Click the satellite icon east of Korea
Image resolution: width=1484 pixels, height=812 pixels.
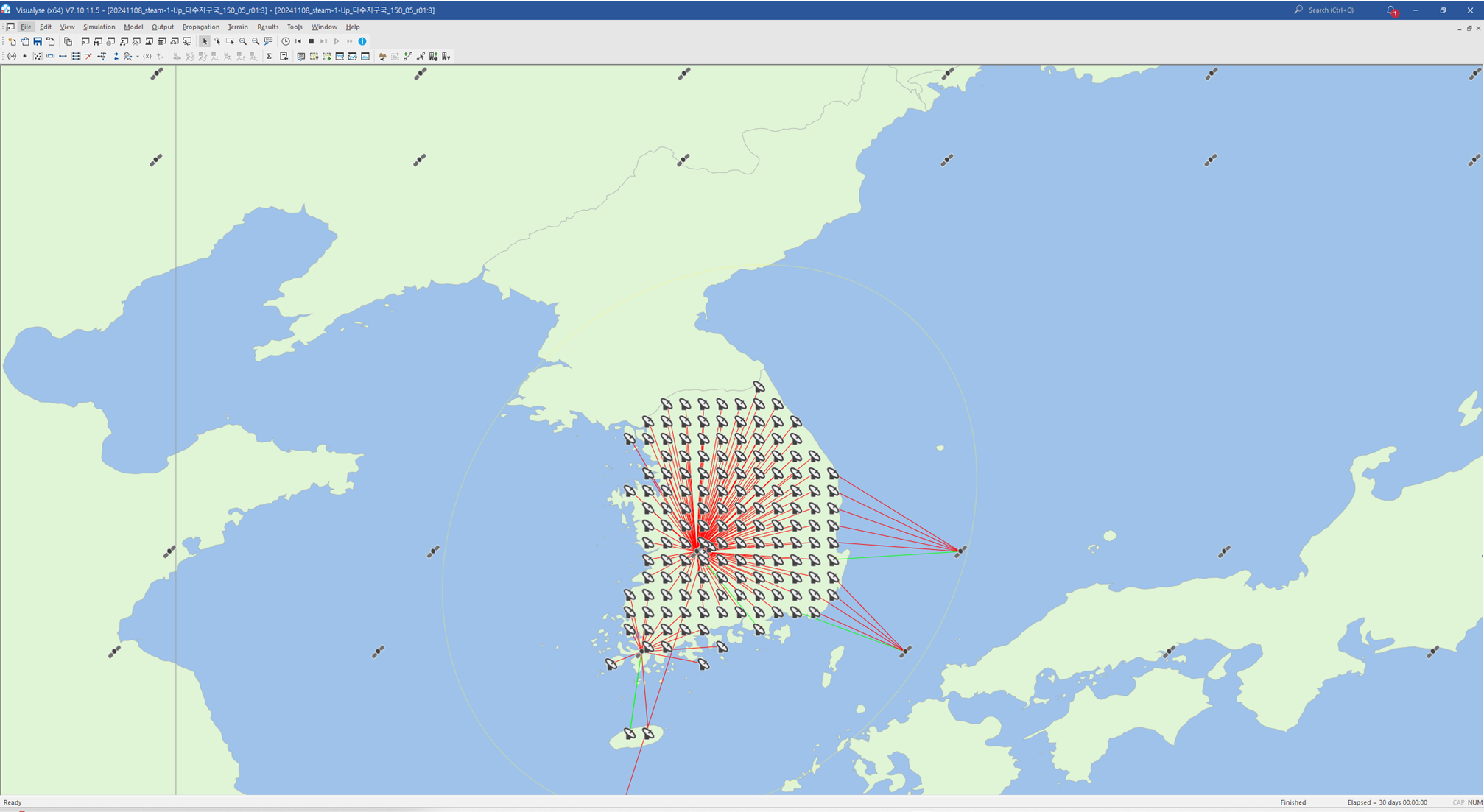960,551
